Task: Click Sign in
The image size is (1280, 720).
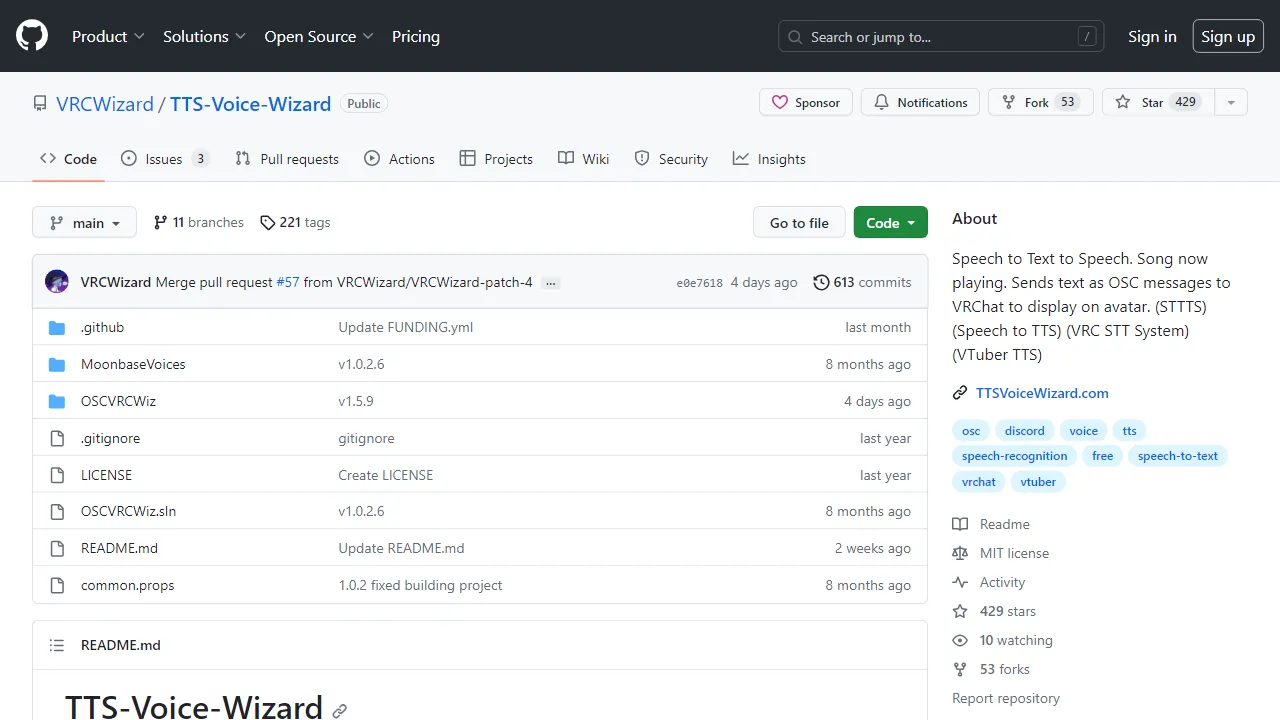Action: (1152, 36)
